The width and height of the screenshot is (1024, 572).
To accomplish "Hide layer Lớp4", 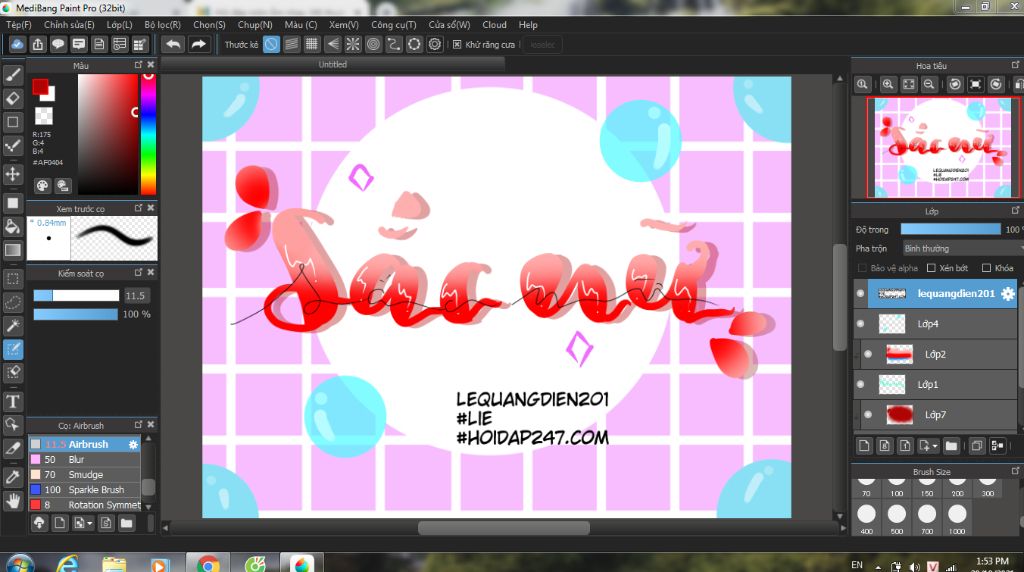I will tap(860, 324).
